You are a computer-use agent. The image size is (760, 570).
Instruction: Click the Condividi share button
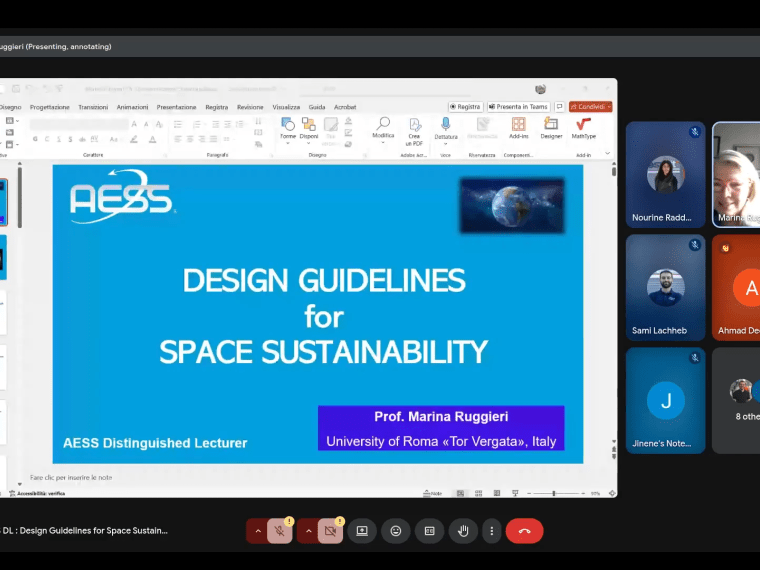pos(590,107)
